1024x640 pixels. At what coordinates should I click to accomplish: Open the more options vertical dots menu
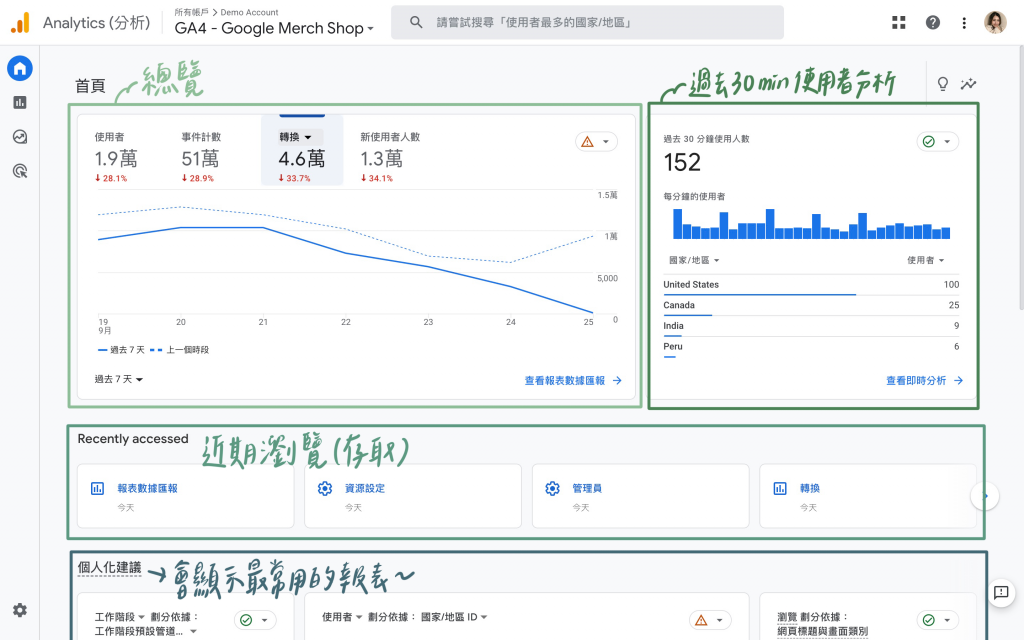point(964,23)
